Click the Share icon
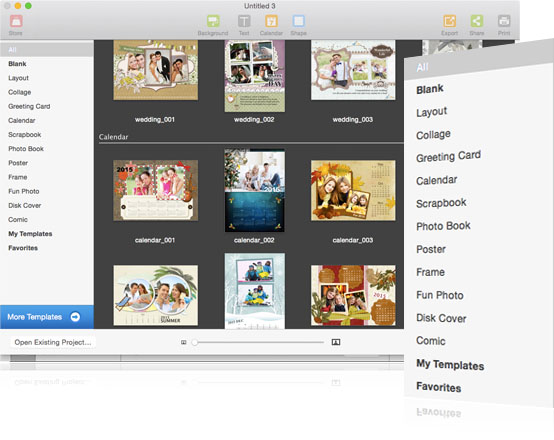This screenshot has height=440, width=554. (477, 21)
